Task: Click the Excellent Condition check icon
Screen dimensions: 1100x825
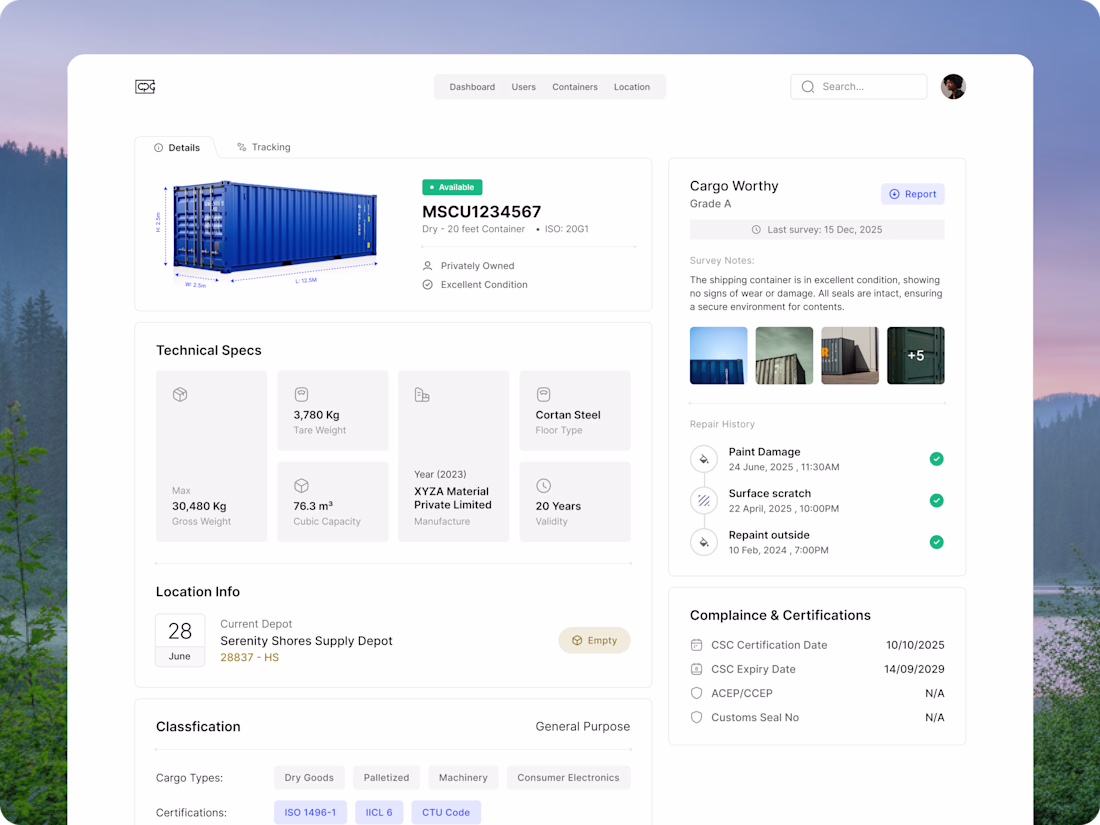Action: click(427, 284)
